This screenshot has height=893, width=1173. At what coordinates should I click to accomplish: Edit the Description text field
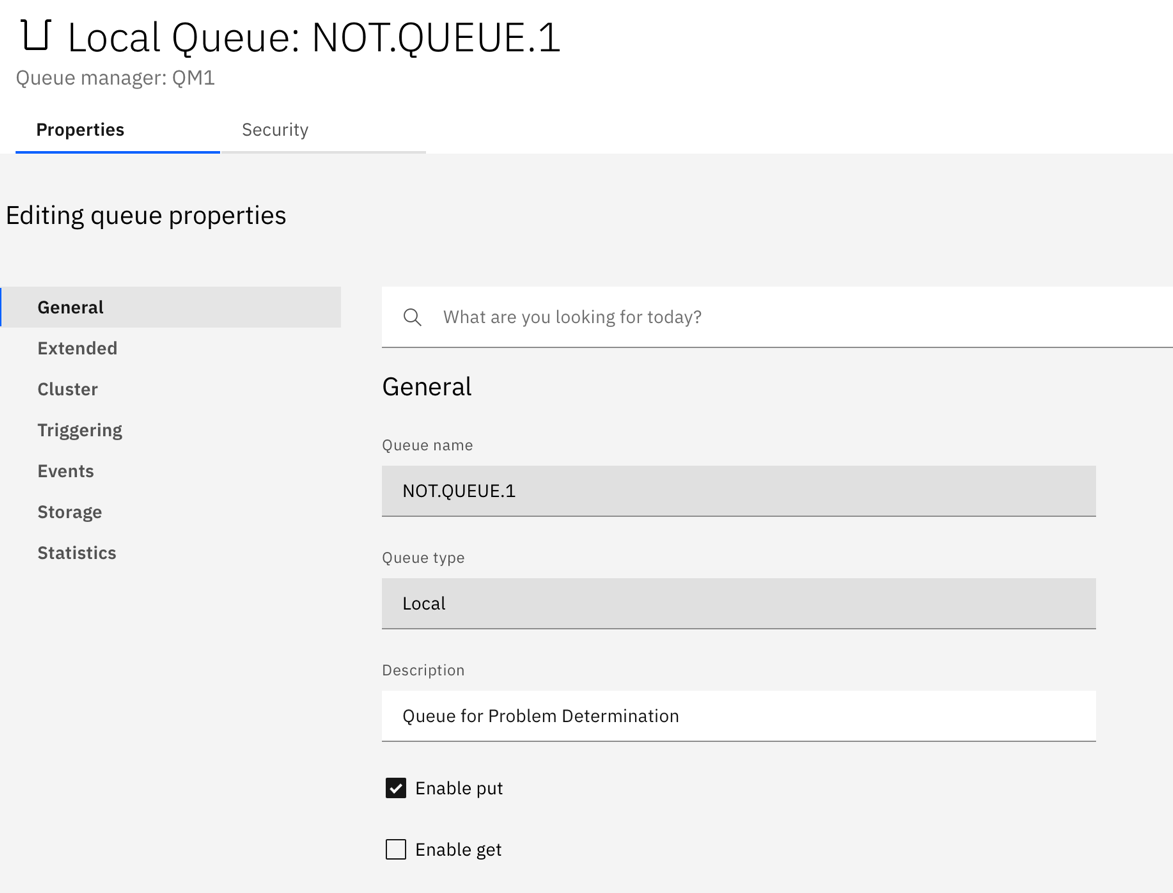coord(738,716)
